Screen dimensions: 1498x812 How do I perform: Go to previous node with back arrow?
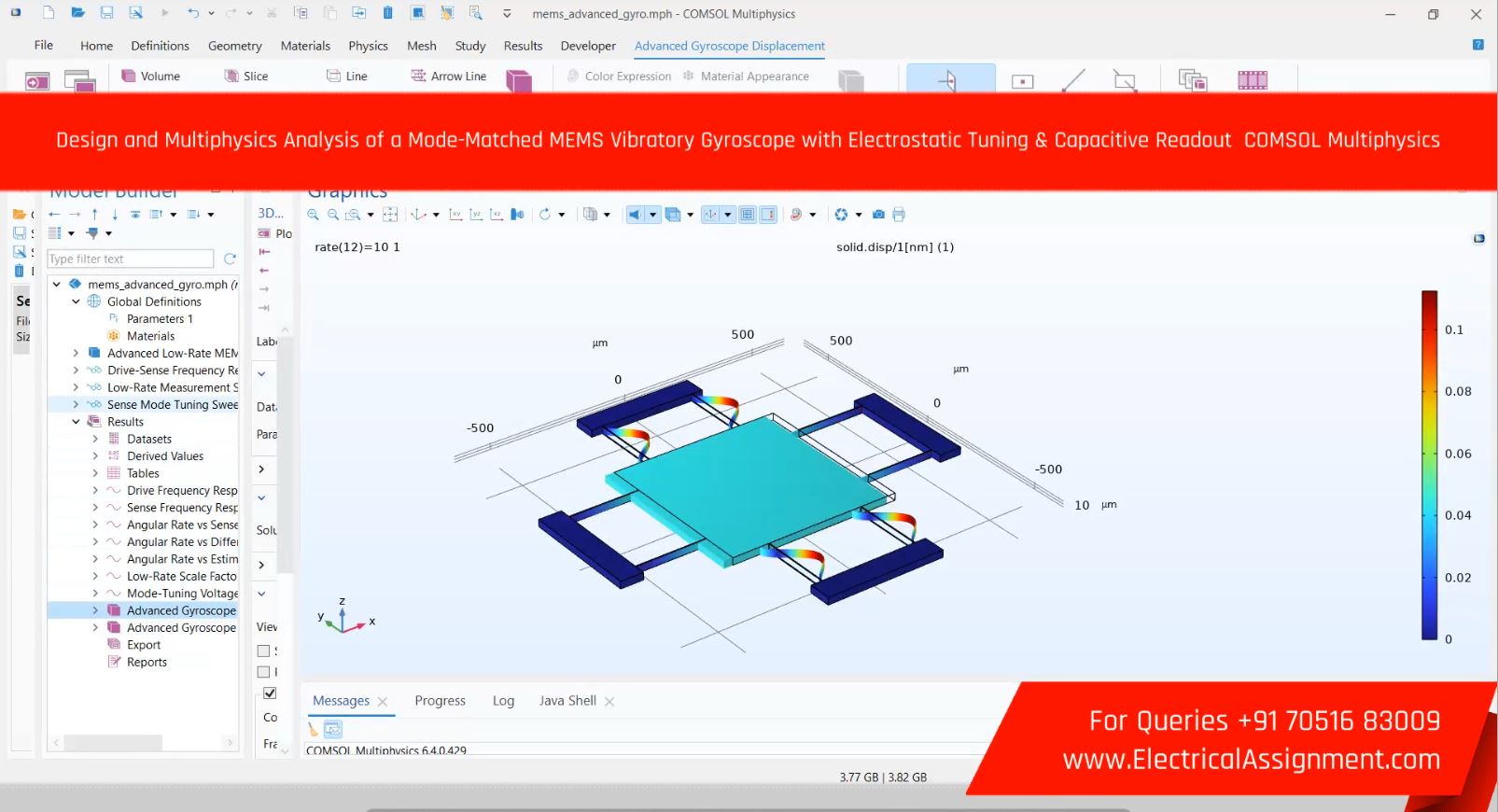pos(54,215)
